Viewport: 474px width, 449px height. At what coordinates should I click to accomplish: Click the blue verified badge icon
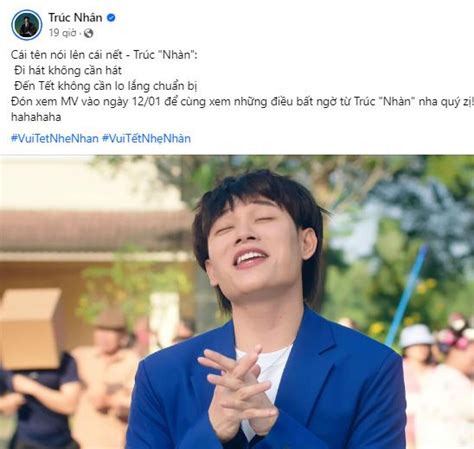(111, 18)
